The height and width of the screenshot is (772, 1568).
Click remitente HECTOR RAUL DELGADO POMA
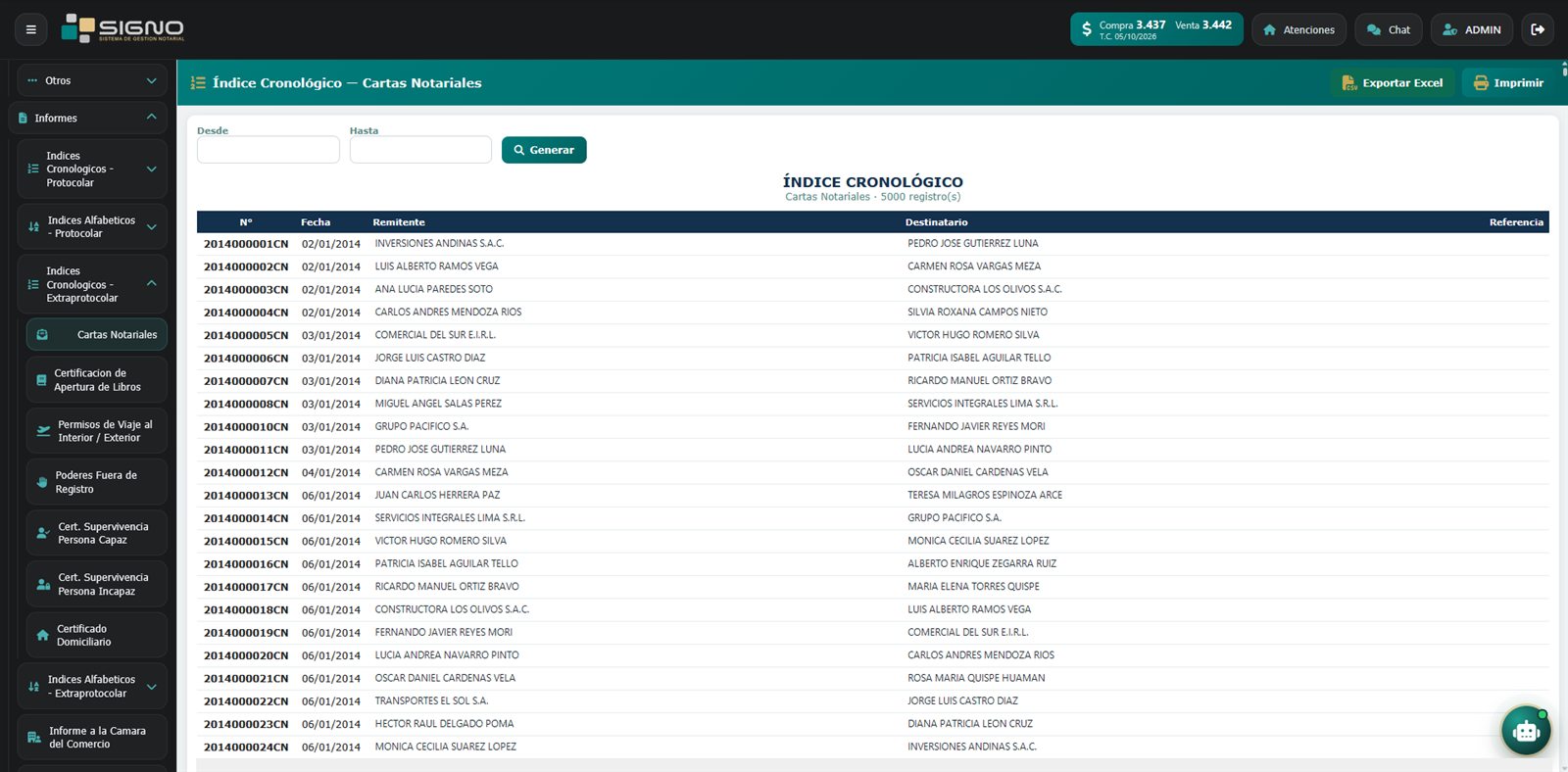pyautogui.click(x=444, y=724)
